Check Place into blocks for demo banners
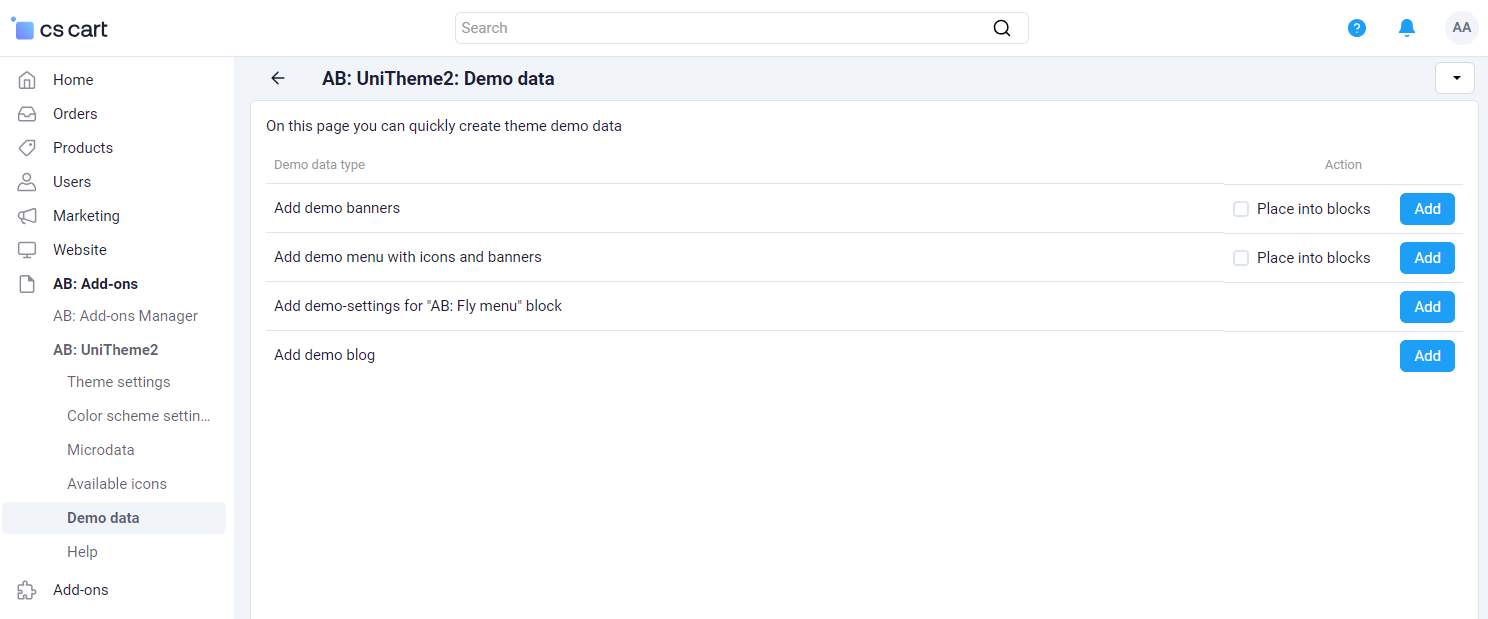Image resolution: width=1488 pixels, height=619 pixels. (x=1241, y=209)
